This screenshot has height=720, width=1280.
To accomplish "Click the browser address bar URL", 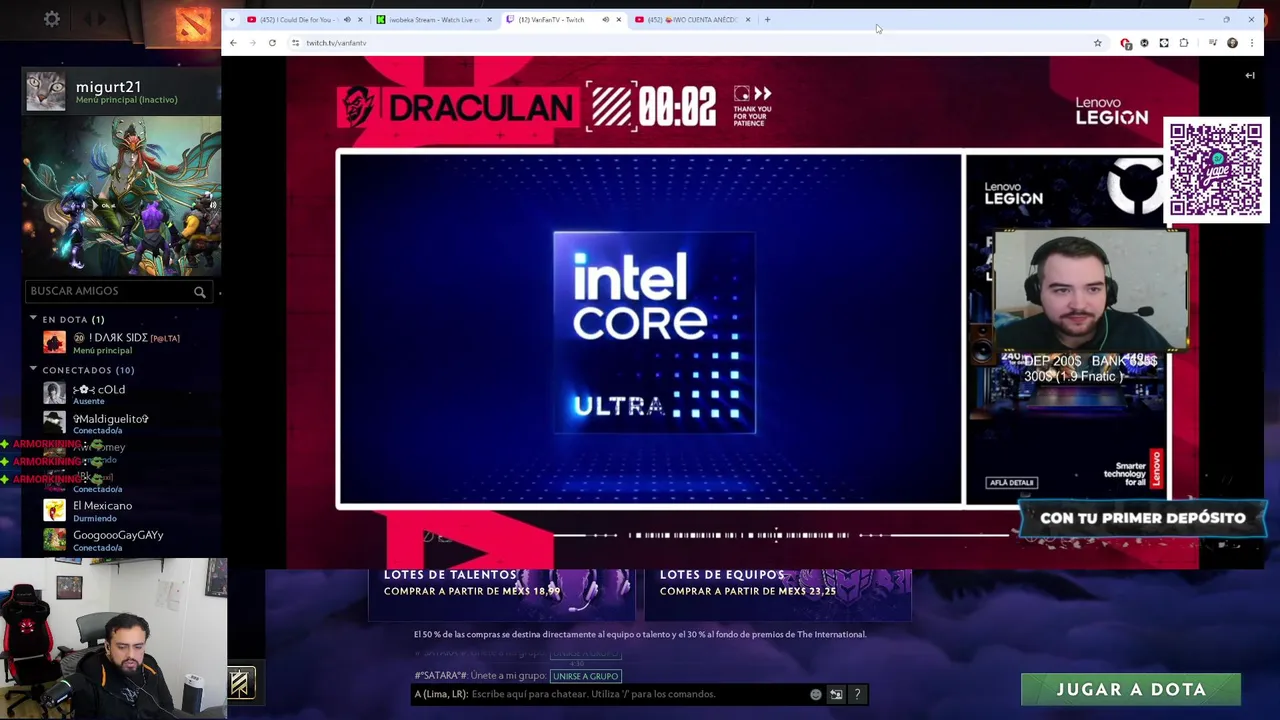I will [336, 43].
